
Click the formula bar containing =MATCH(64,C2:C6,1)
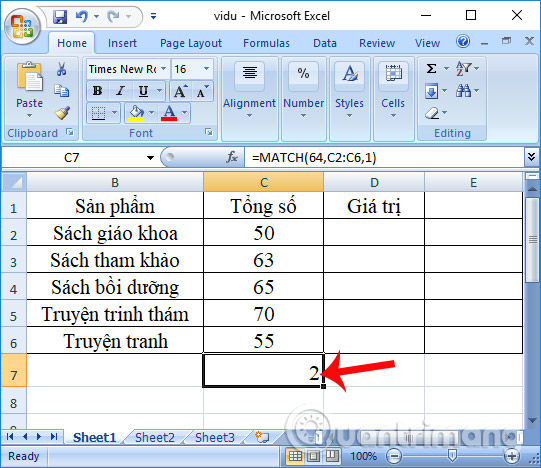point(385,157)
